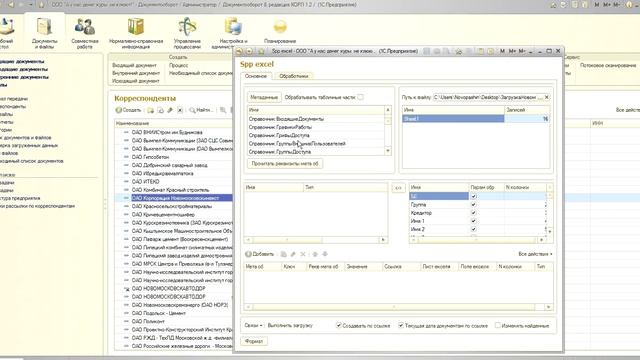Toggle checkbox in the Группа row

coord(473,204)
